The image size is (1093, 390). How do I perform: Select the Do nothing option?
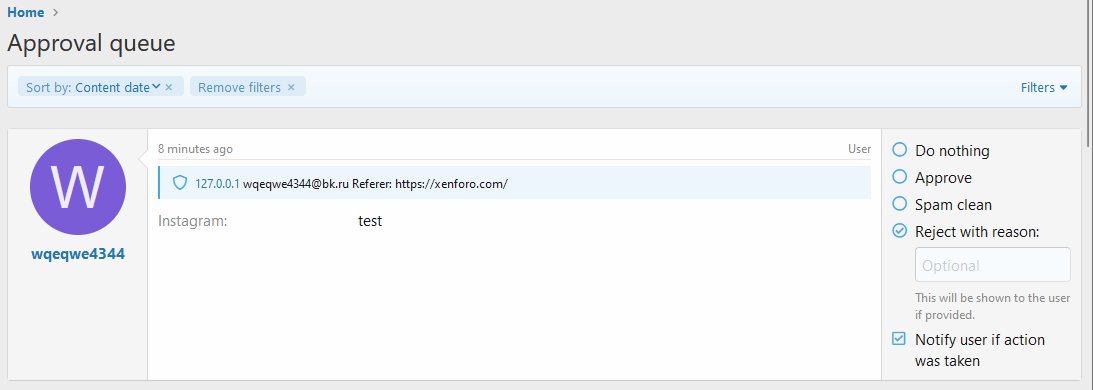(900, 150)
